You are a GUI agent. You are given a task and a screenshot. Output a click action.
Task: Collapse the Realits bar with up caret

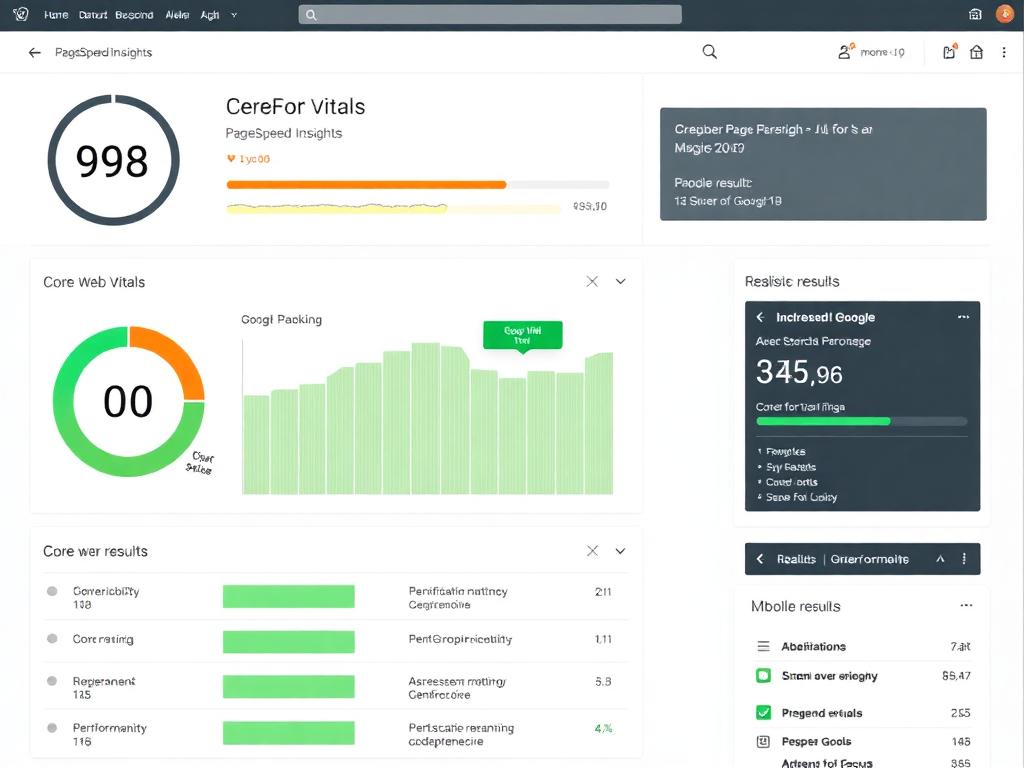pos(940,559)
